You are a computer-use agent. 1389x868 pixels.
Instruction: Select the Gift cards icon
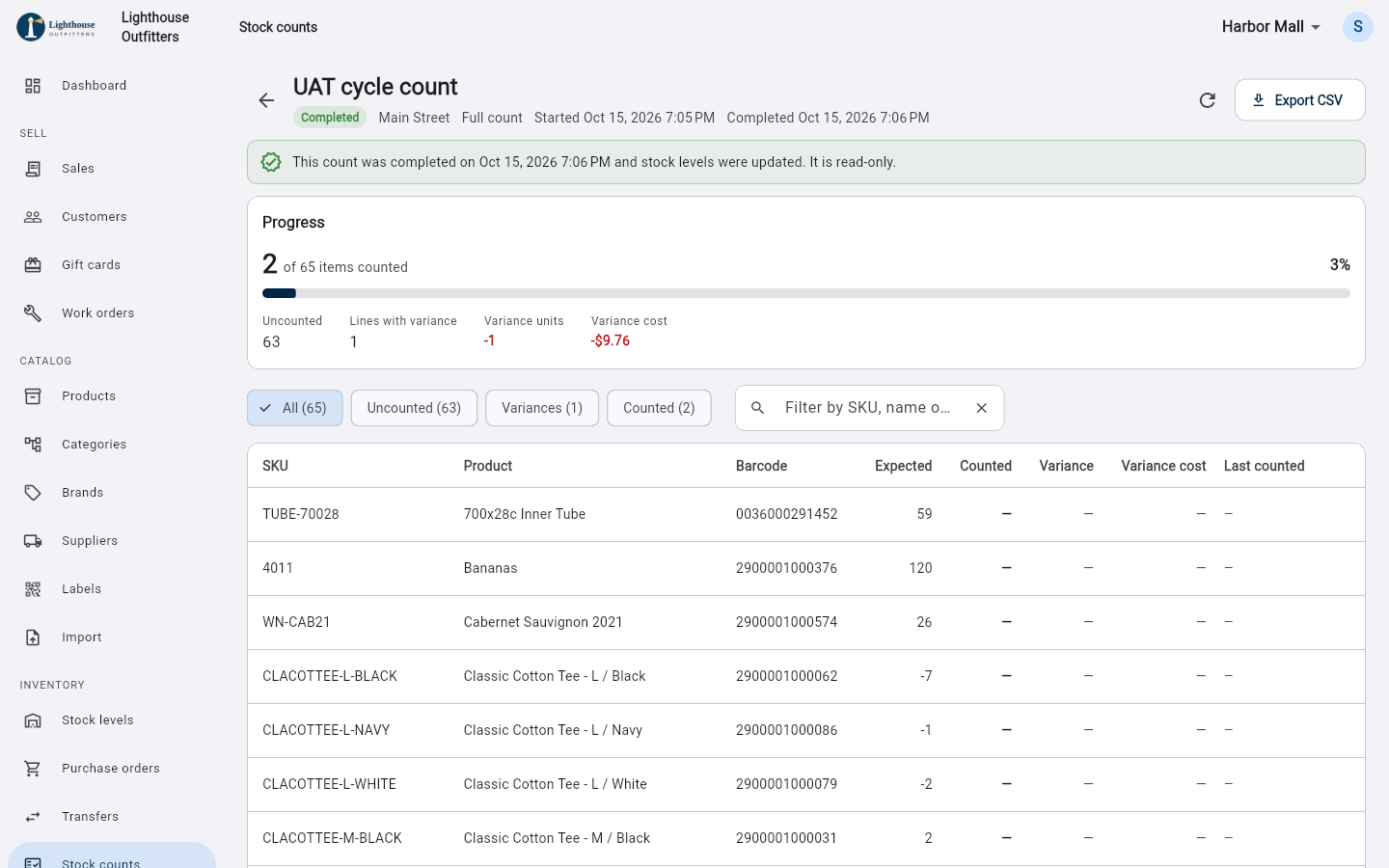(33, 265)
